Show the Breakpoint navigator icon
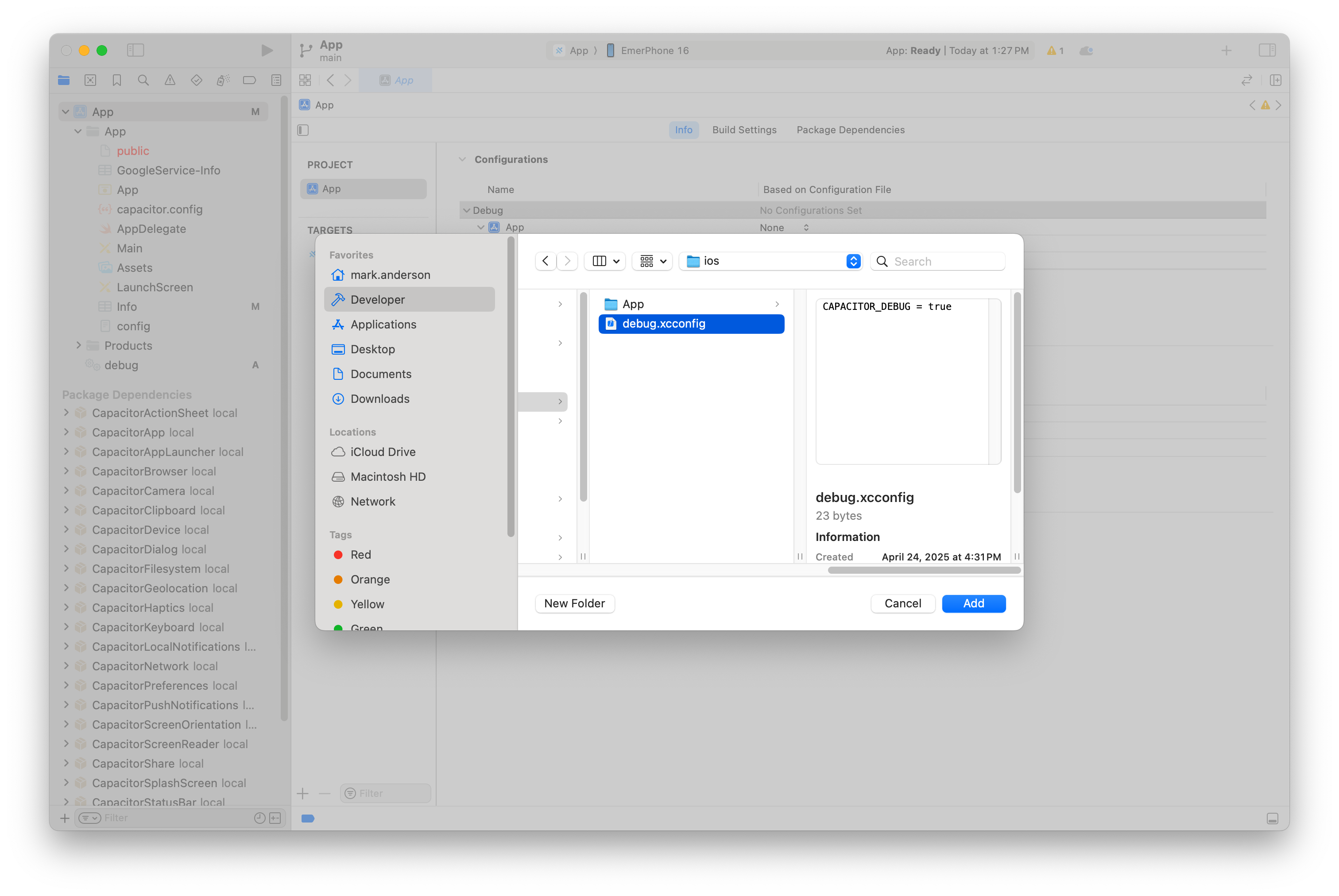Viewport: 1339px width, 896px height. pyautogui.click(x=249, y=81)
